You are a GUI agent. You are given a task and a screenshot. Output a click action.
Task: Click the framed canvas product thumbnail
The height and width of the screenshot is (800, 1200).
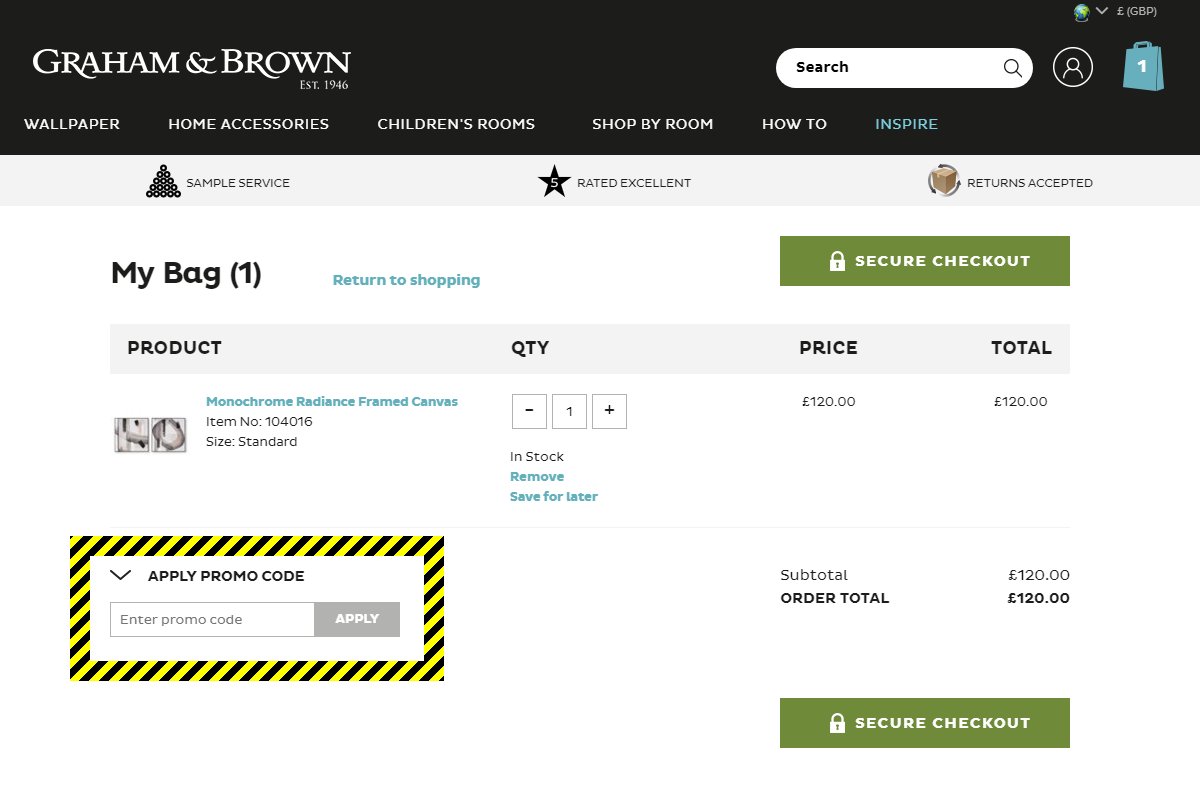150,435
